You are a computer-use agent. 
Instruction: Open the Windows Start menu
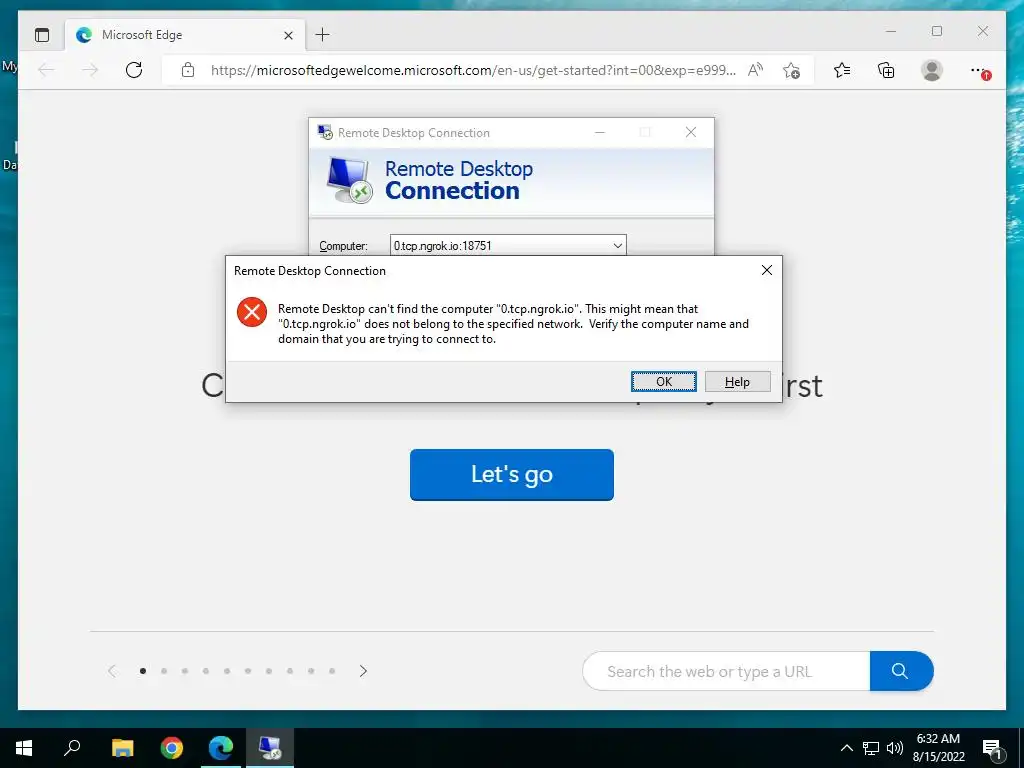pos(24,748)
